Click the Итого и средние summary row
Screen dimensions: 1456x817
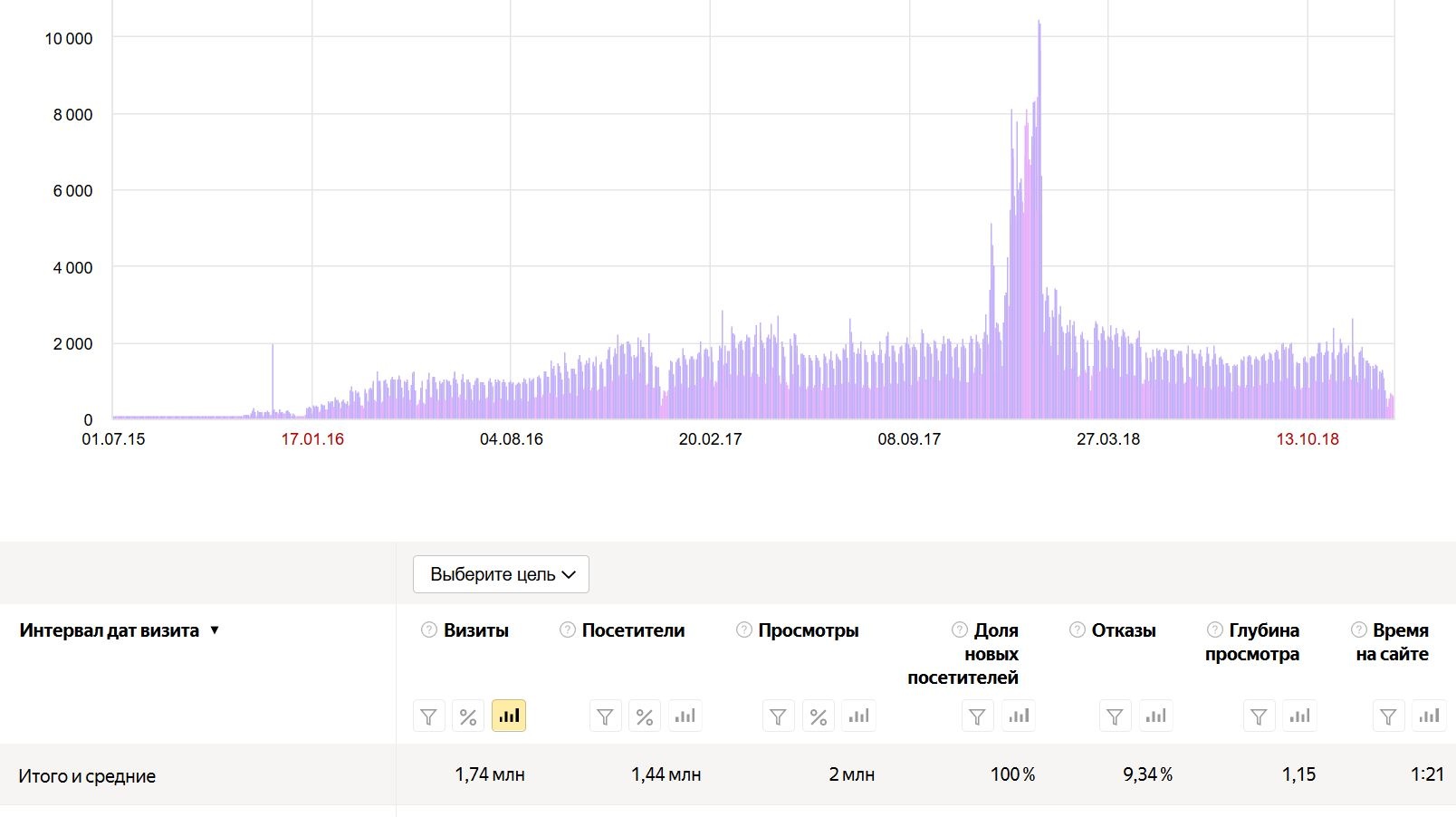pyautogui.click(x=87, y=776)
